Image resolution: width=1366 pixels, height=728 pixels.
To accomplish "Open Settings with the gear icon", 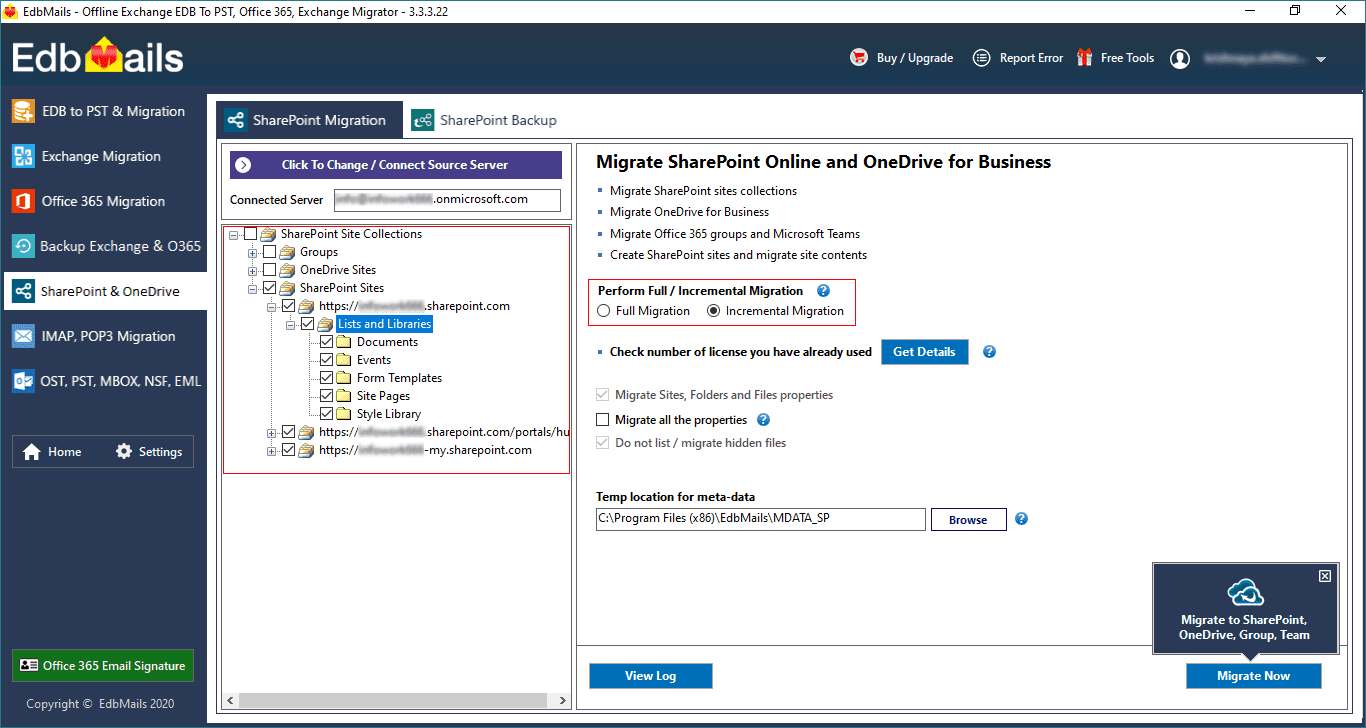I will tap(124, 452).
